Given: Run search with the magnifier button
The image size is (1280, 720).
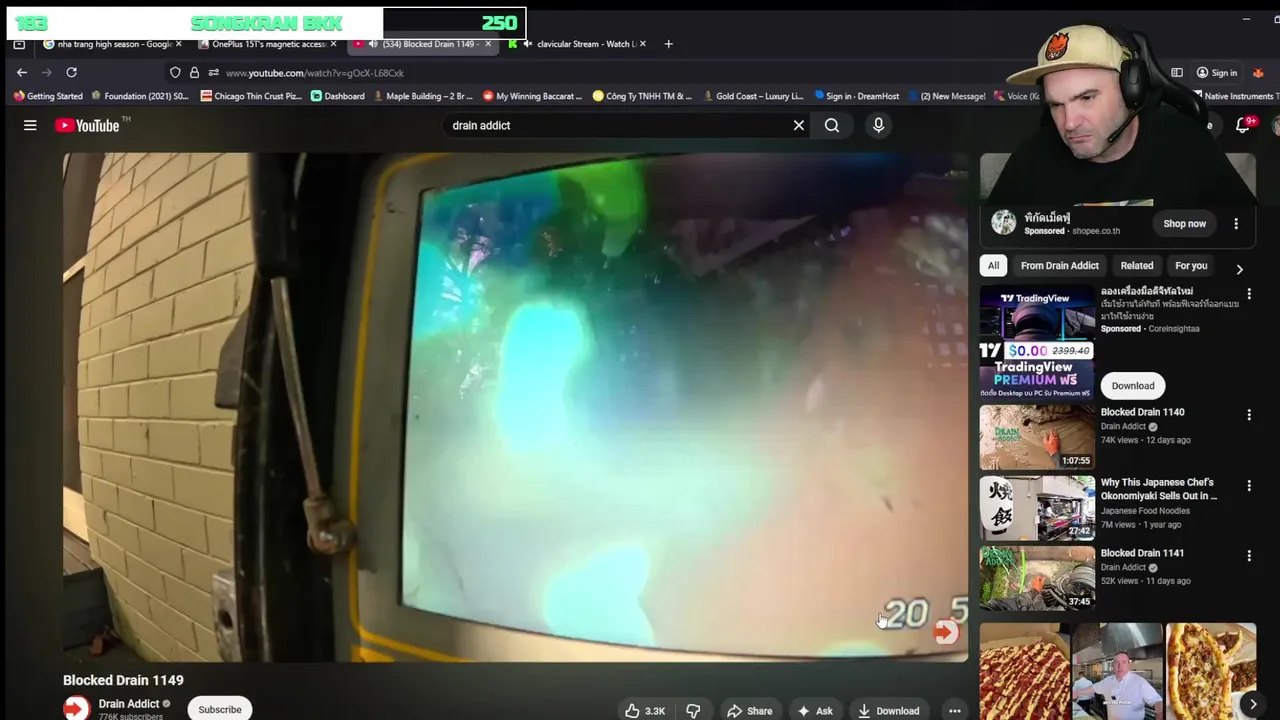Looking at the screenshot, I should coord(832,125).
